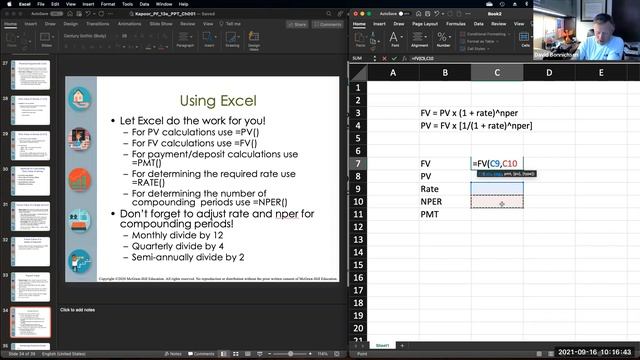Toggle AutoSave switch in Excel window
This screenshot has height=360, width=640.
tap(403, 14)
